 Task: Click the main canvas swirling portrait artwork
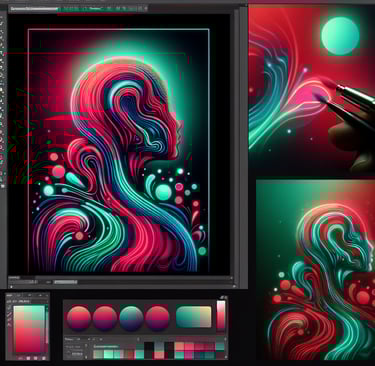pyautogui.click(x=119, y=151)
